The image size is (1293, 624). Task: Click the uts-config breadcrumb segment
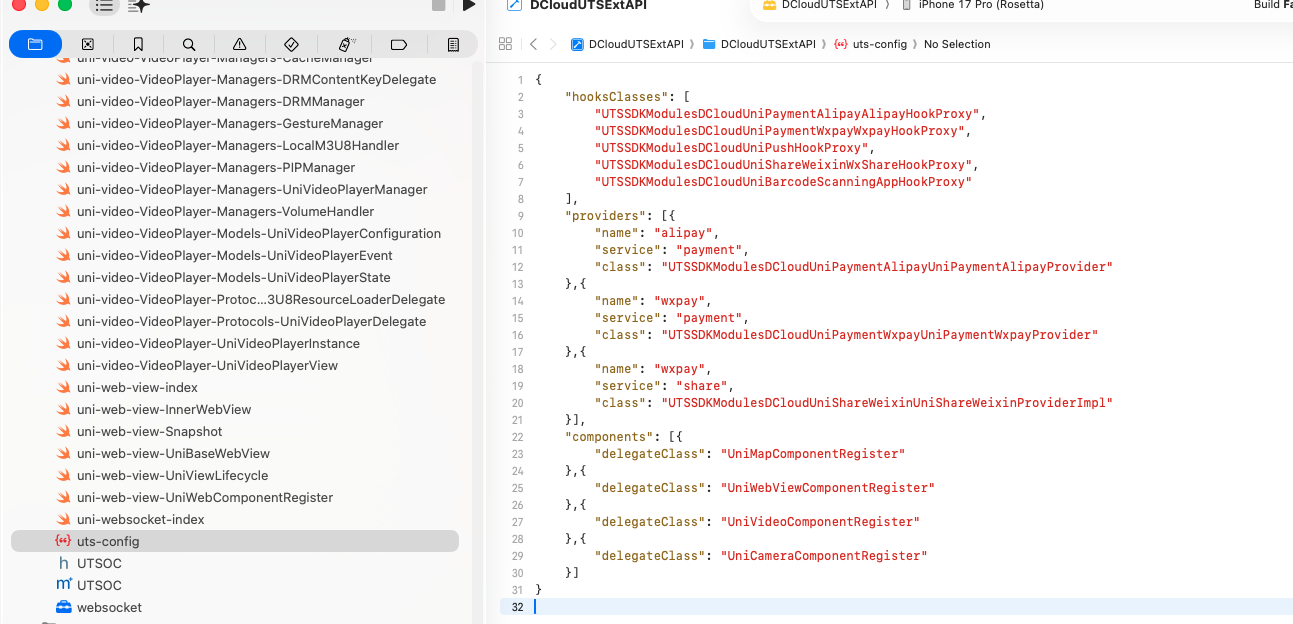click(x=870, y=44)
